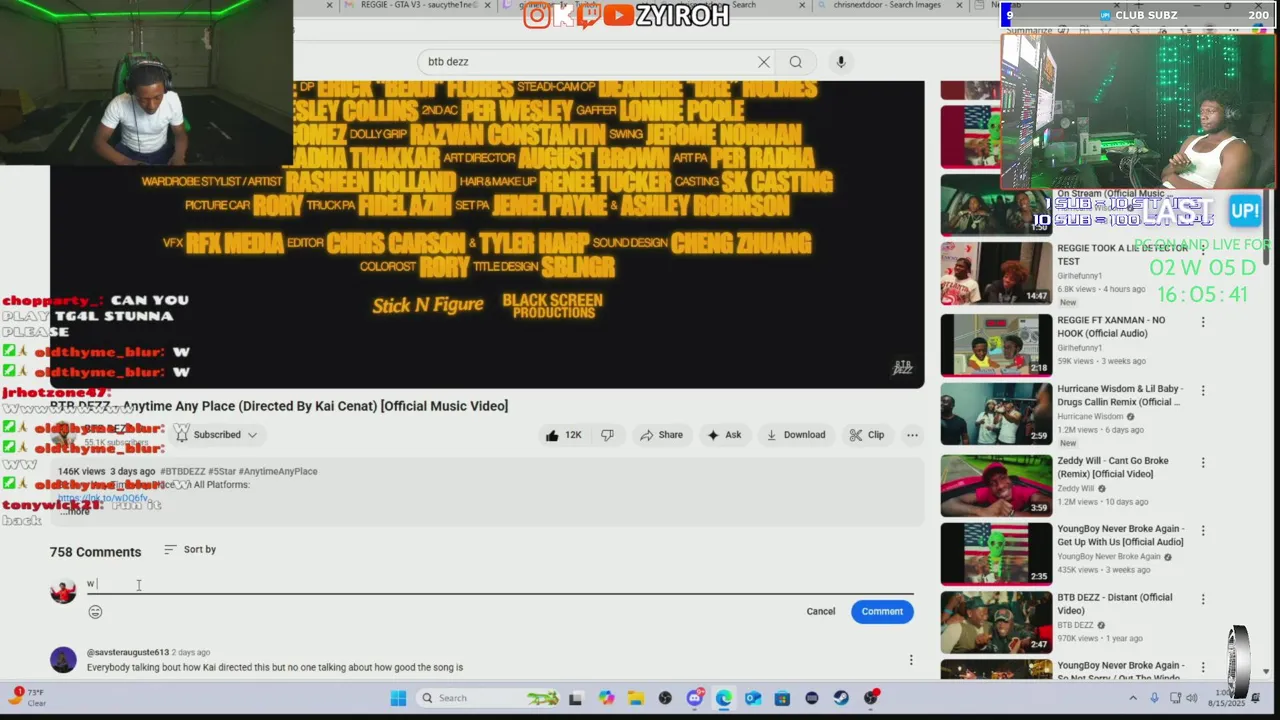This screenshot has height=720, width=1280.
Task: Show hidden system tray icons chevron
Action: (1133, 698)
